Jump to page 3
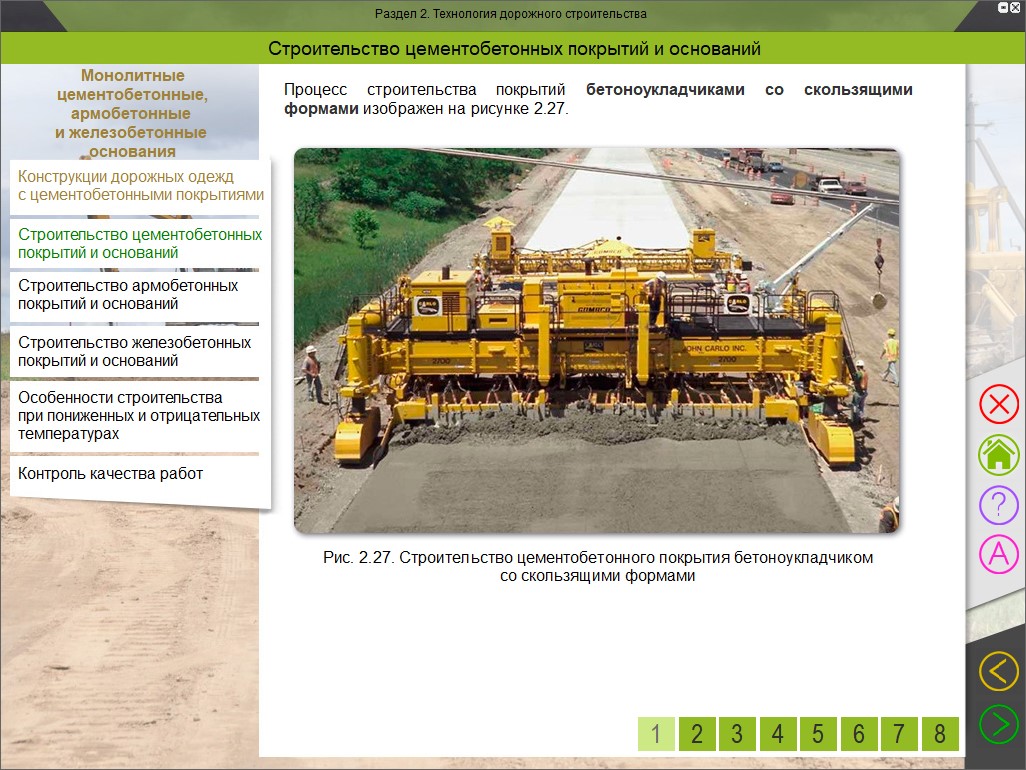 tap(737, 734)
